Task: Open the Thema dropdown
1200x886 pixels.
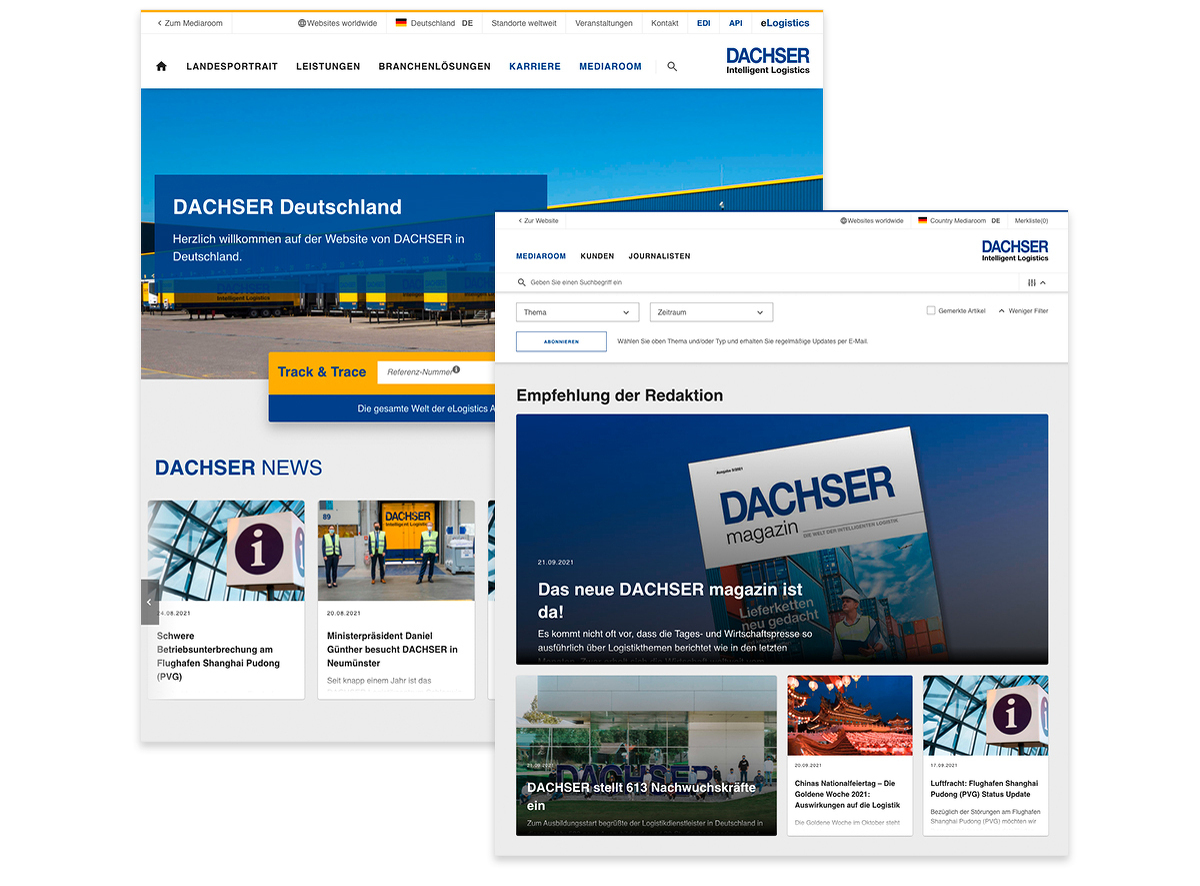Action: point(577,313)
